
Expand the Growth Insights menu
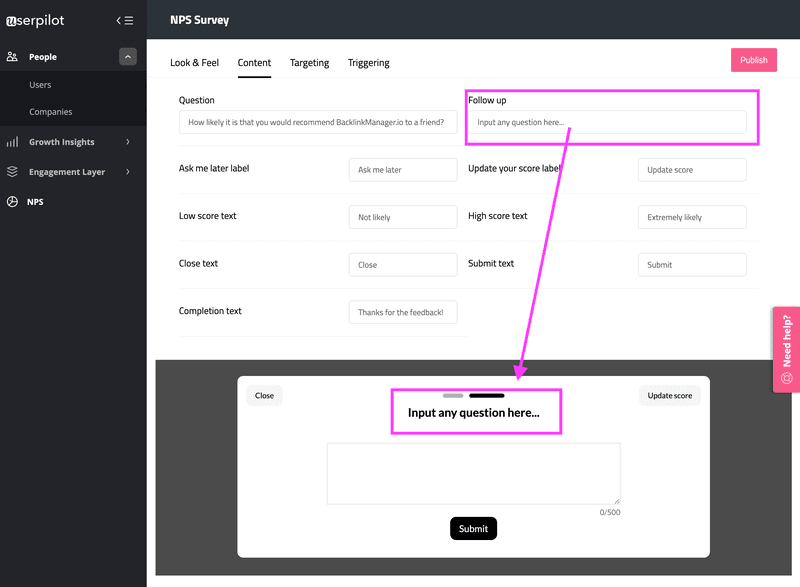click(x=127, y=141)
